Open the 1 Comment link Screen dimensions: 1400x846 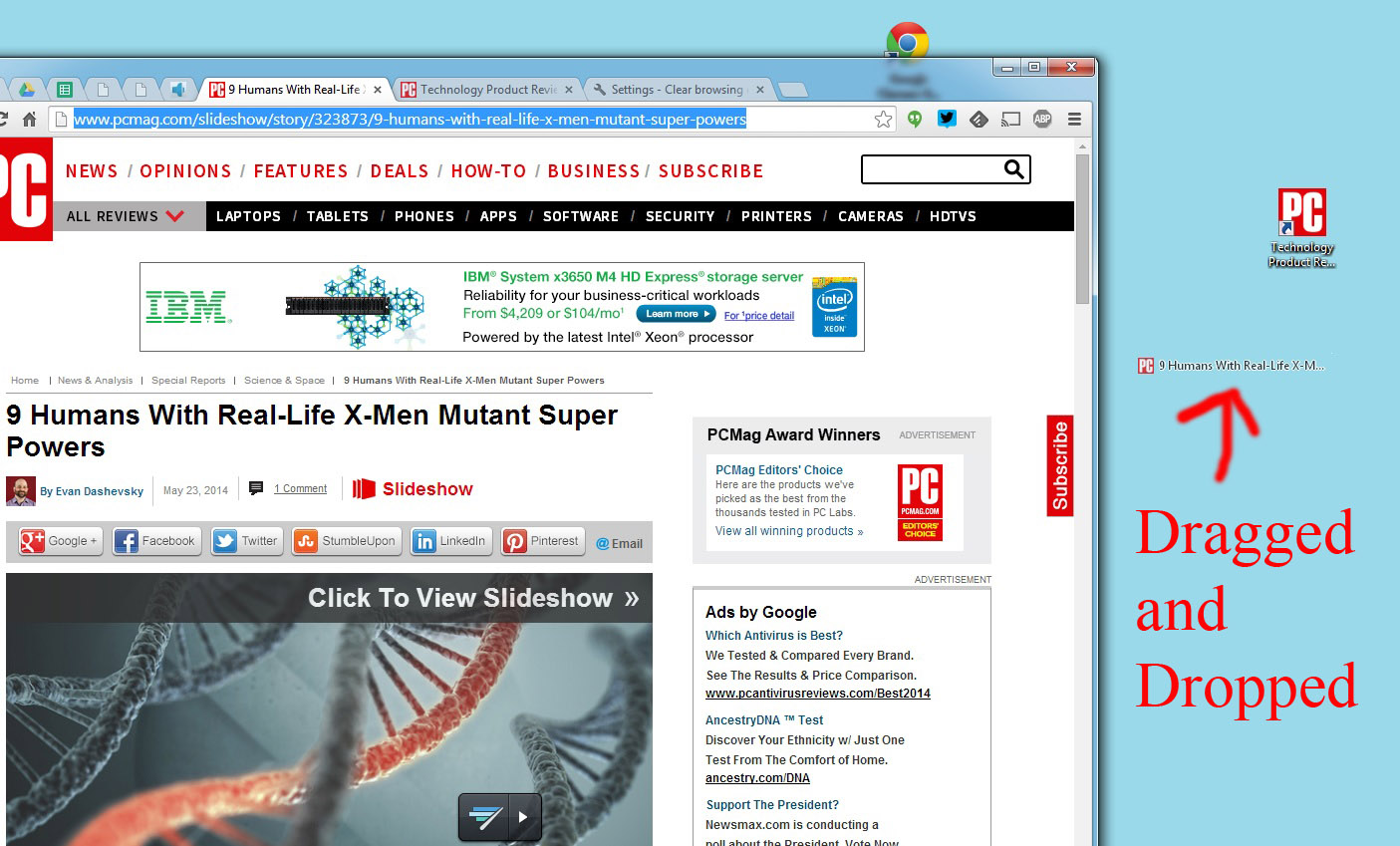click(x=300, y=488)
